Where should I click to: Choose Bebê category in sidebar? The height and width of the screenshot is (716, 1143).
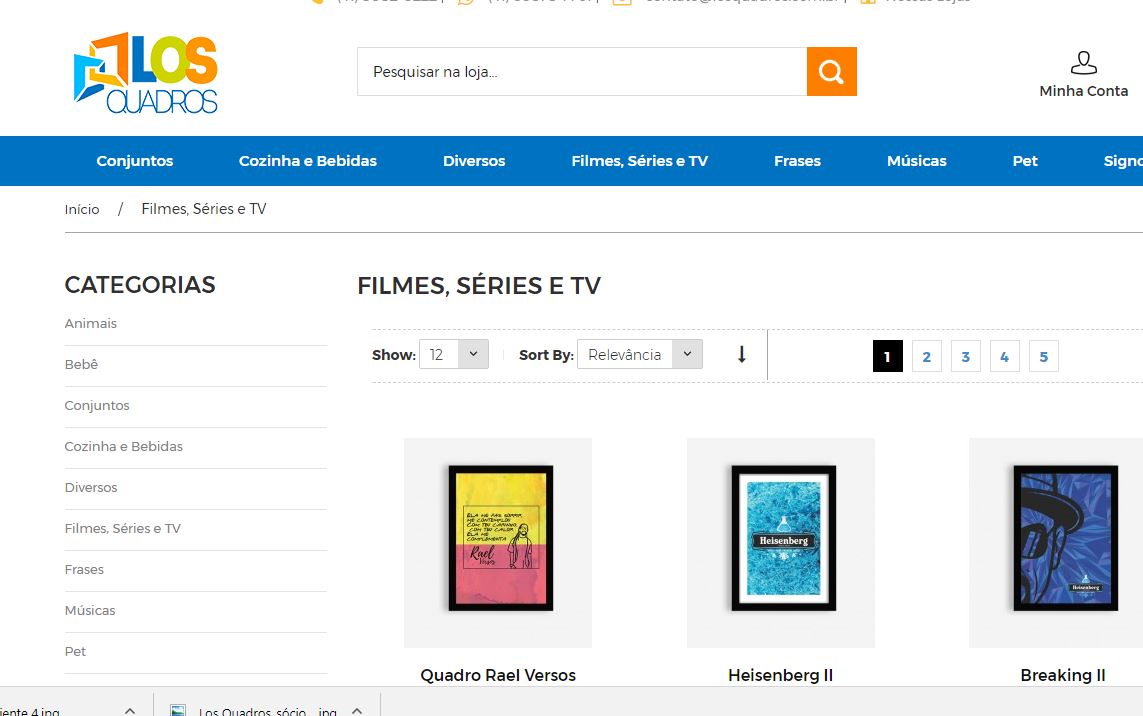pos(81,365)
